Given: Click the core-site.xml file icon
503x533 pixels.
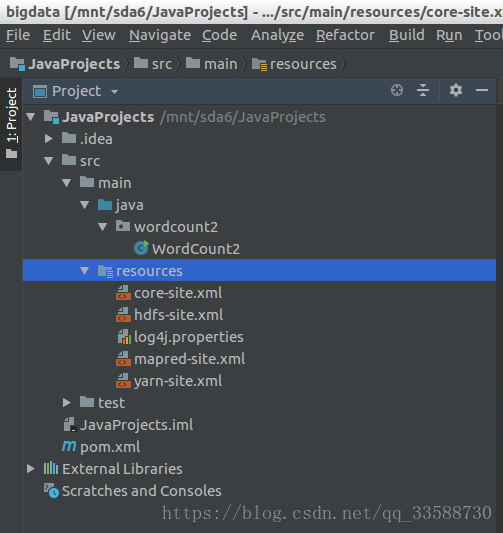Looking at the screenshot, I should coord(123,293).
